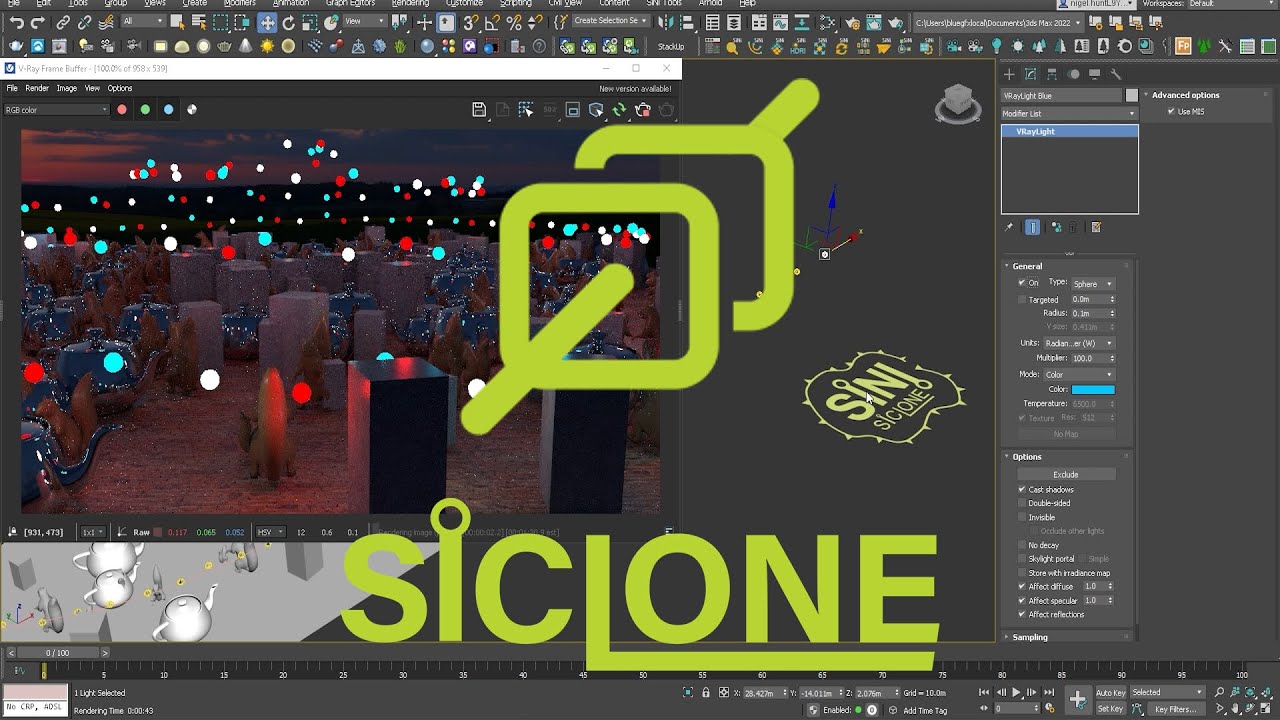
Task: Select the rectangular selection region icon
Action: tap(220, 23)
